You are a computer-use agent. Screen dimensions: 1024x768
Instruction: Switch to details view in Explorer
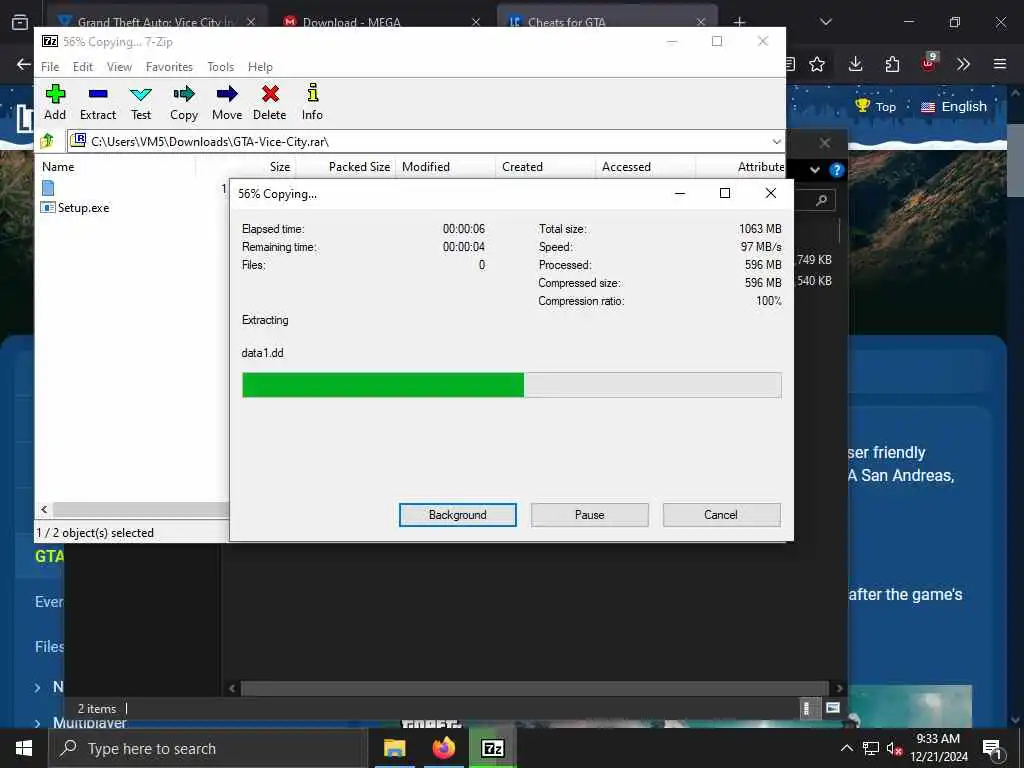[x=807, y=708]
